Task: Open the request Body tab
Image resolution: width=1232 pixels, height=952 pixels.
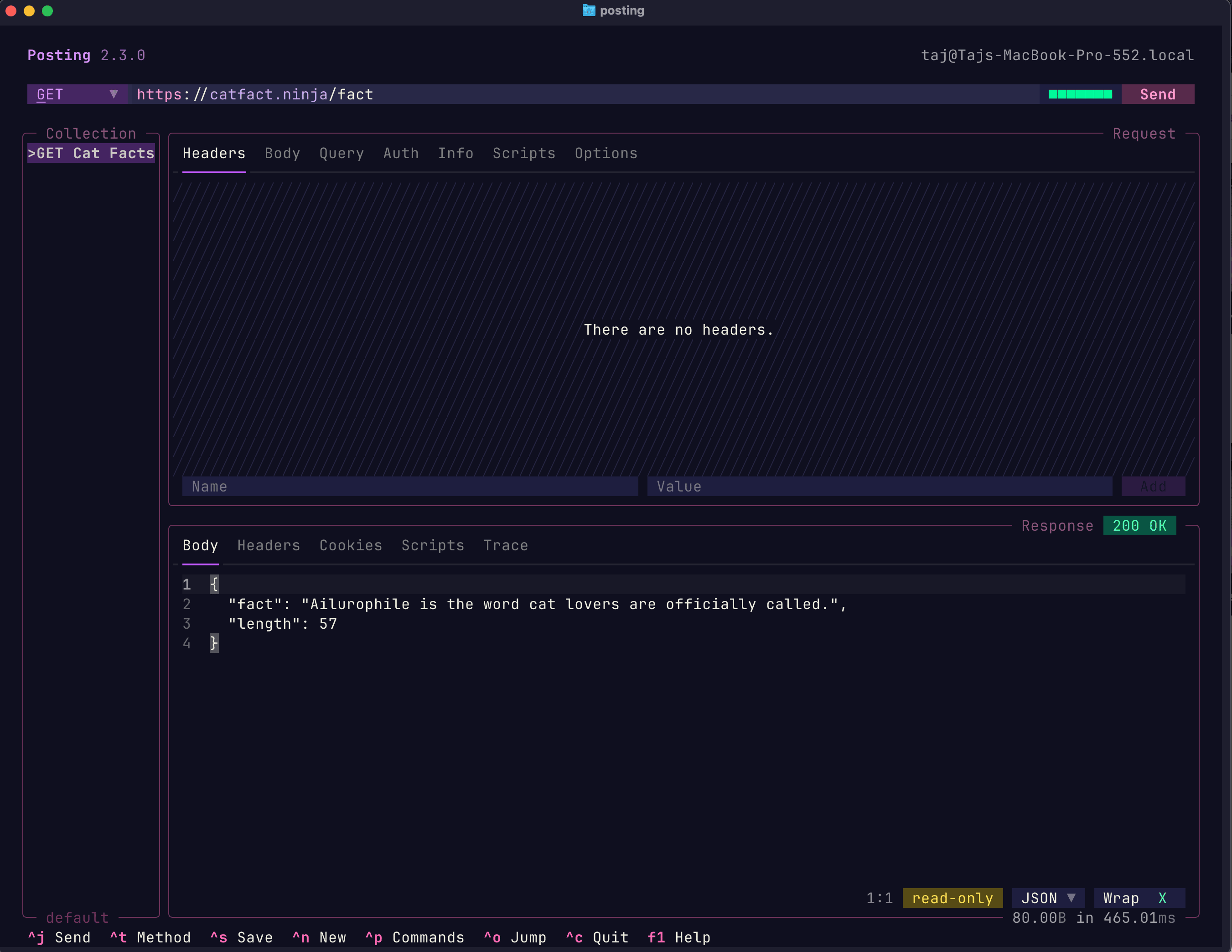Action: pos(282,153)
